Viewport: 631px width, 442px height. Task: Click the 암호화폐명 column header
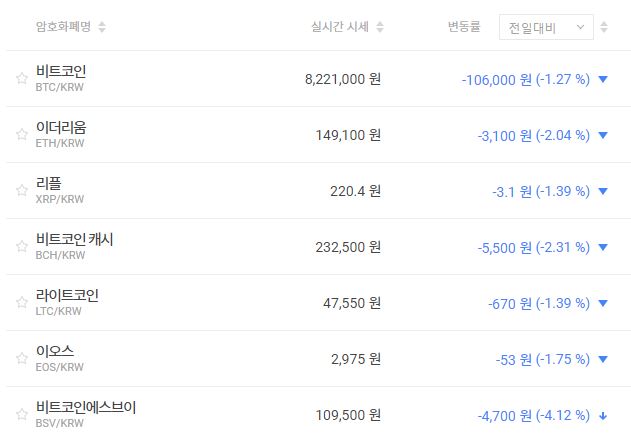[x=63, y=27]
